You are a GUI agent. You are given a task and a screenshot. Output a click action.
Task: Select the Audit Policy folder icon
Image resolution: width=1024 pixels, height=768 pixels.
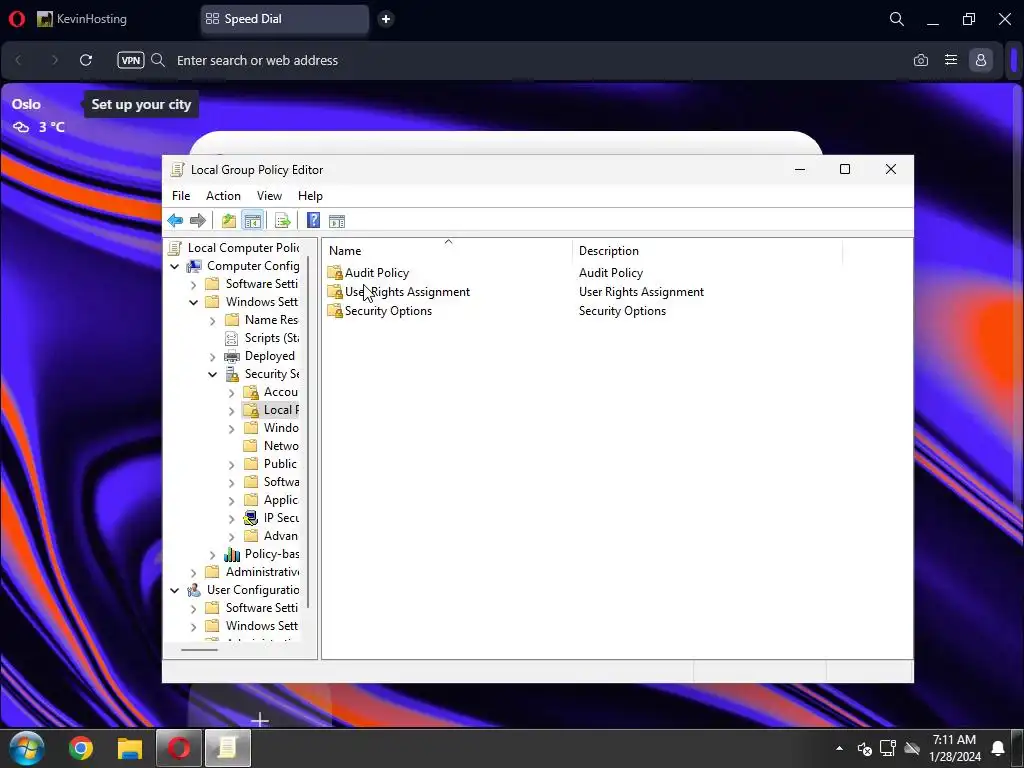(335, 273)
